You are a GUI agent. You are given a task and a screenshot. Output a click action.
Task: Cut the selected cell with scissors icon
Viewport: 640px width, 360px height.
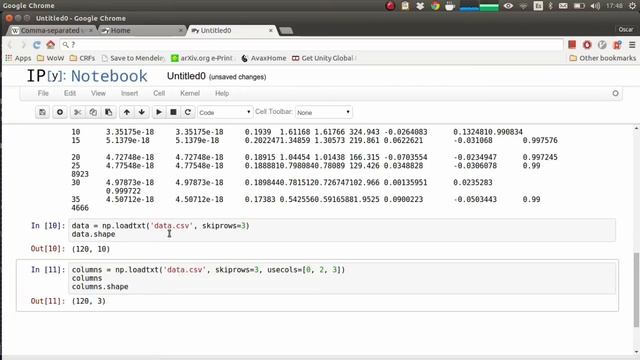[78, 112]
